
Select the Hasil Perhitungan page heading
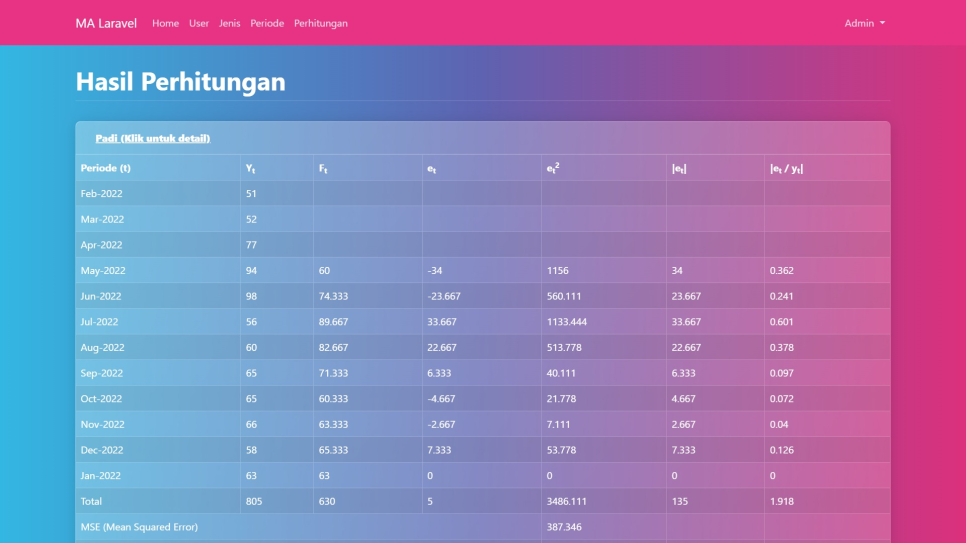tap(181, 81)
